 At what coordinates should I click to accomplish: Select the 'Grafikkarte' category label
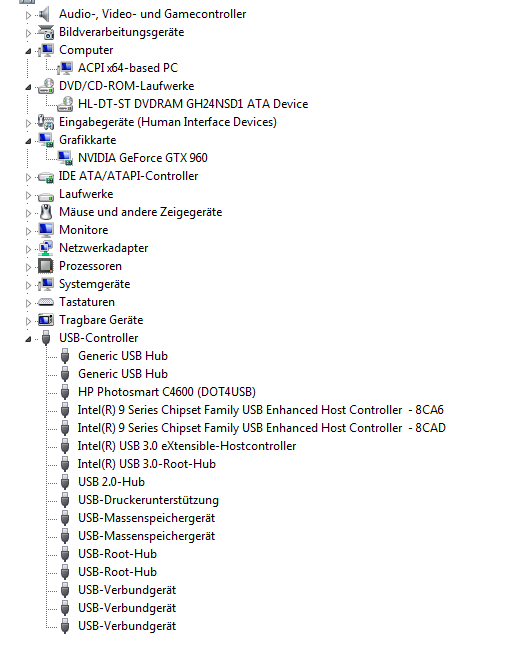pyautogui.click(x=87, y=140)
